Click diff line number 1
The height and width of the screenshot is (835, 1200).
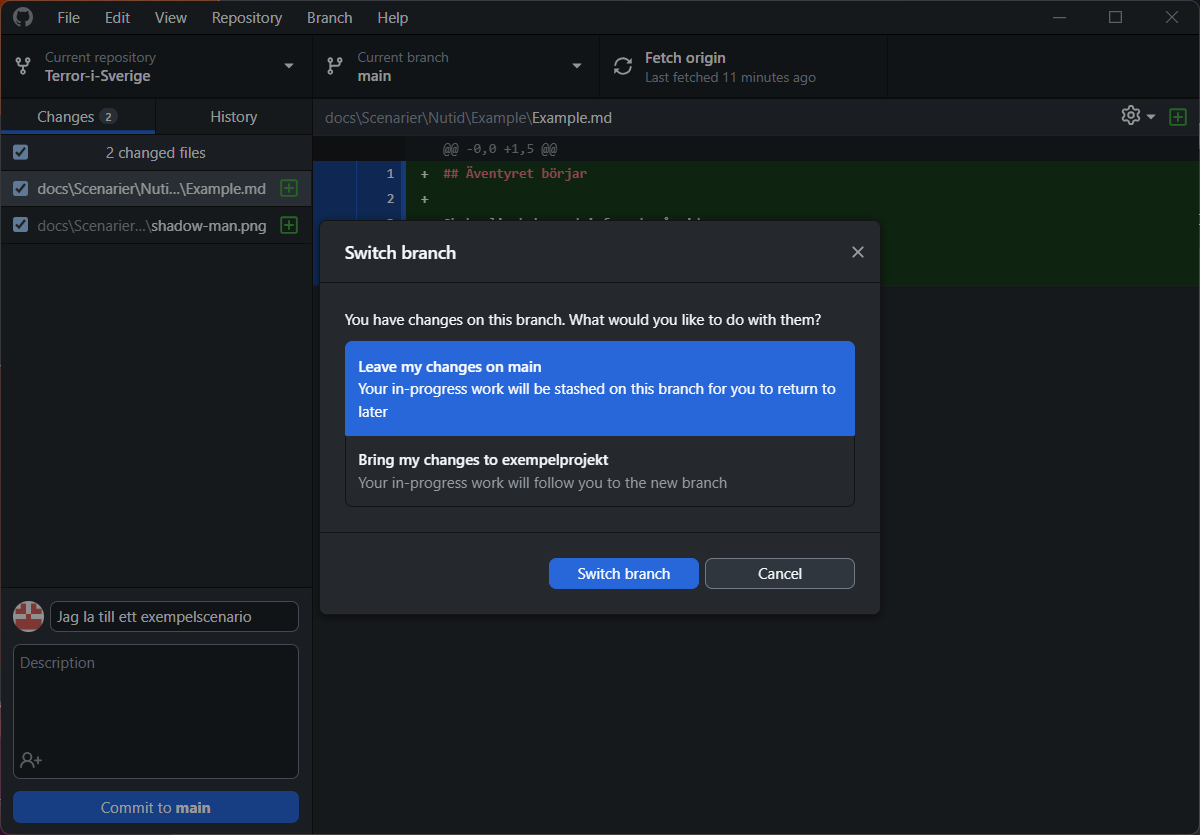coord(390,173)
